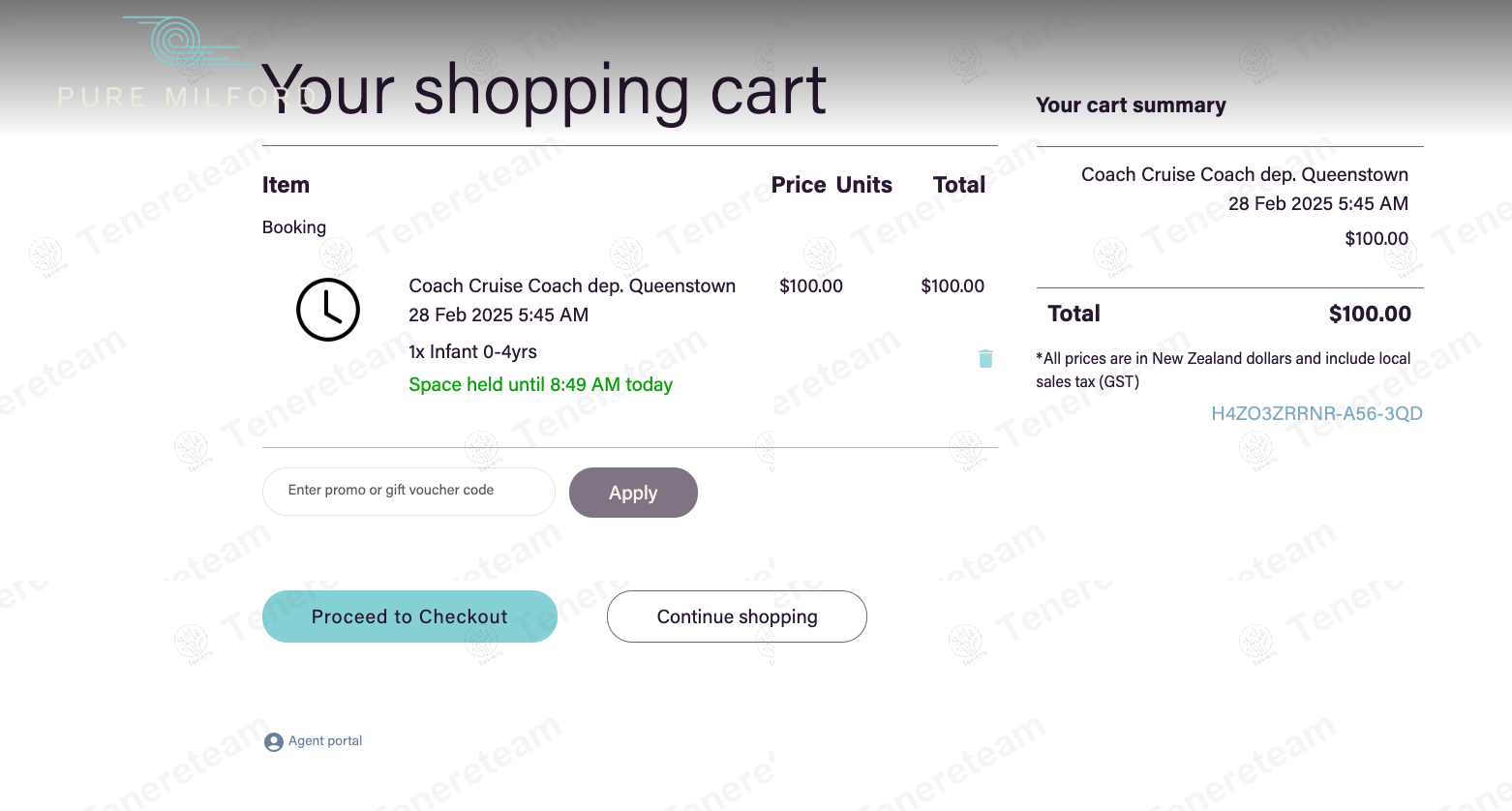Click the bold $100.00 summary total
The height and width of the screenshot is (811, 1512).
pyautogui.click(x=1369, y=314)
